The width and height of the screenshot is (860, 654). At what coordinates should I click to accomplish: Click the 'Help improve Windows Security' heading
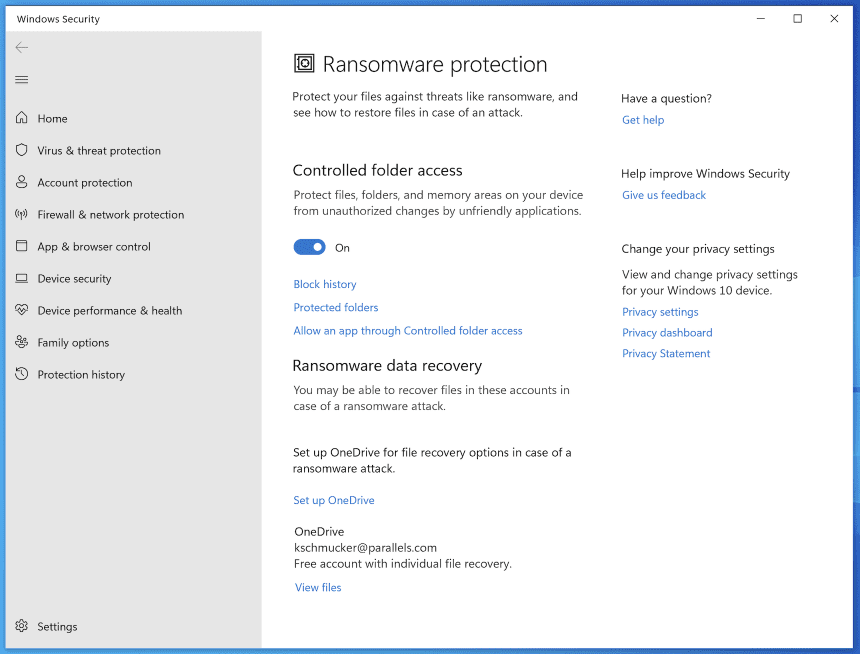pos(705,174)
